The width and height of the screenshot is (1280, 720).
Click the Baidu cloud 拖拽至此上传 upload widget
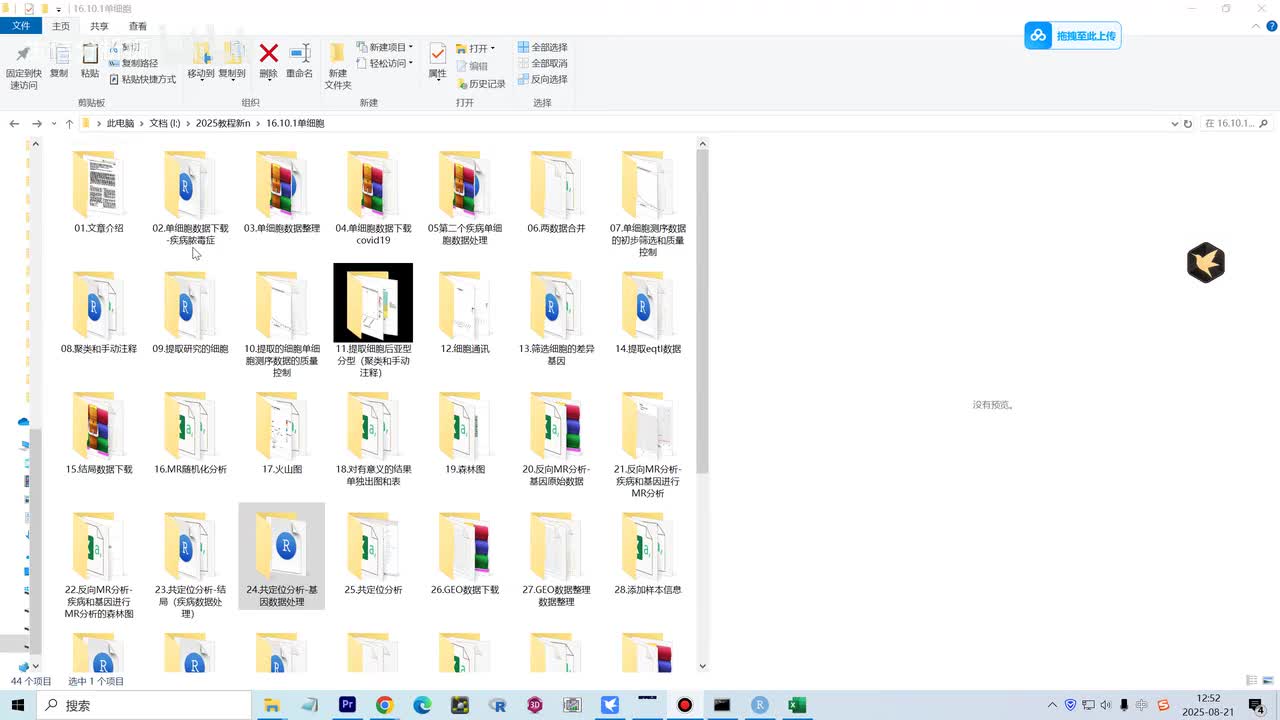(1072, 36)
